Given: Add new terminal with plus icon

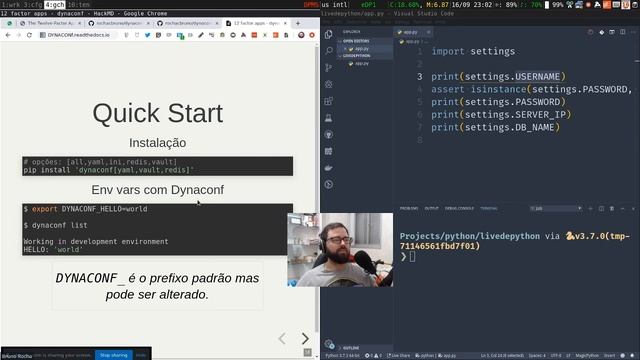Looking at the screenshot, I should [590, 209].
